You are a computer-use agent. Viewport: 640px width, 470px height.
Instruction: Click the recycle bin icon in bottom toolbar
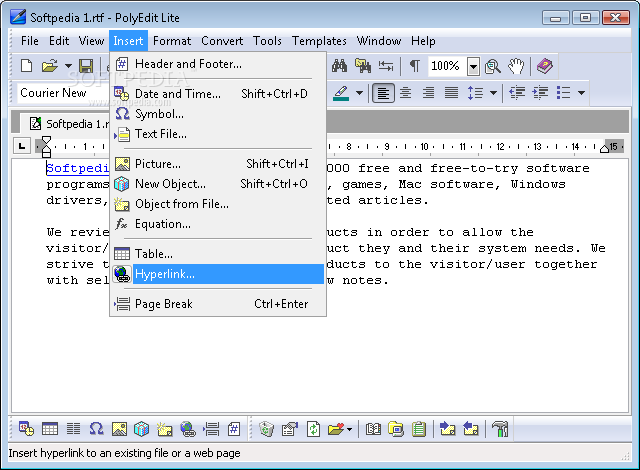(x=267, y=429)
